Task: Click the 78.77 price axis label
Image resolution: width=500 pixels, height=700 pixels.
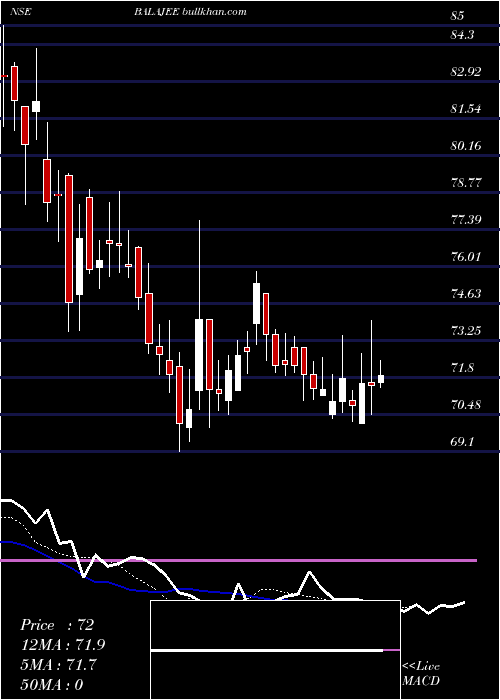Action: point(466,183)
